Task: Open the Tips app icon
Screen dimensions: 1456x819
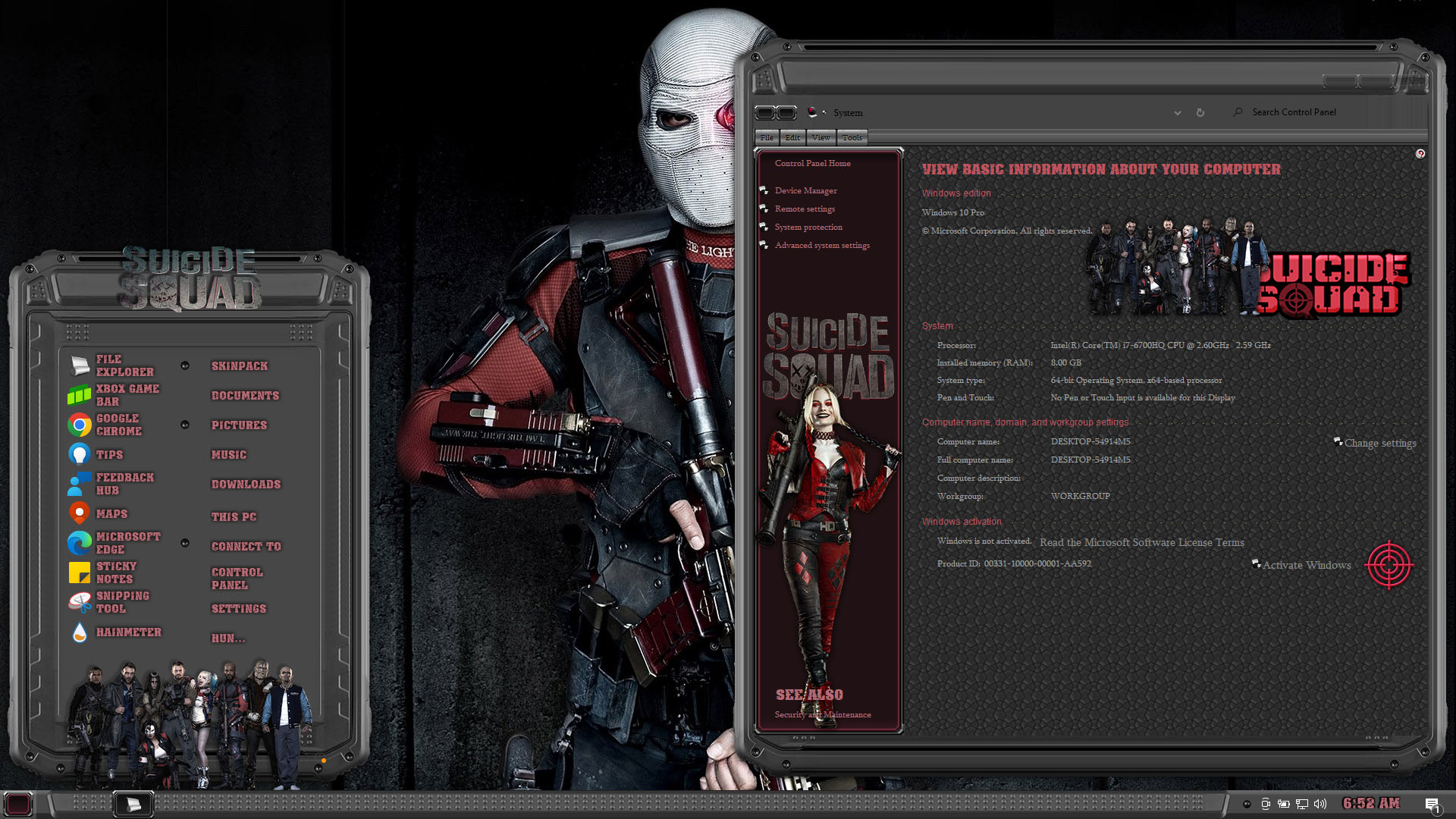Action: pyautogui.click(x=79, y=454)
